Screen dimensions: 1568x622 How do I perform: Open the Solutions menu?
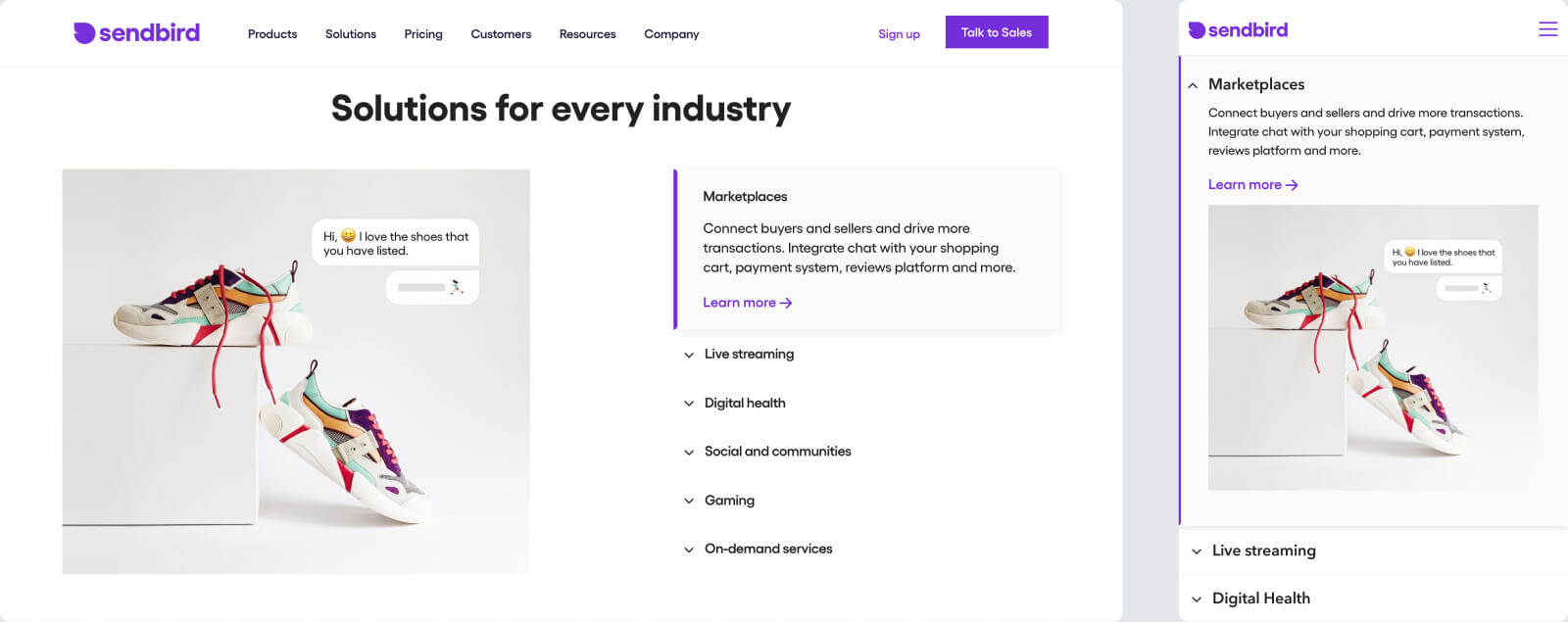click(351, 34)
